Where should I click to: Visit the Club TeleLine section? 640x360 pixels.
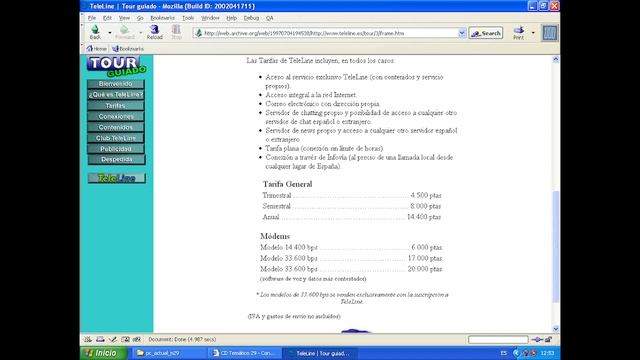coord(116,138)
